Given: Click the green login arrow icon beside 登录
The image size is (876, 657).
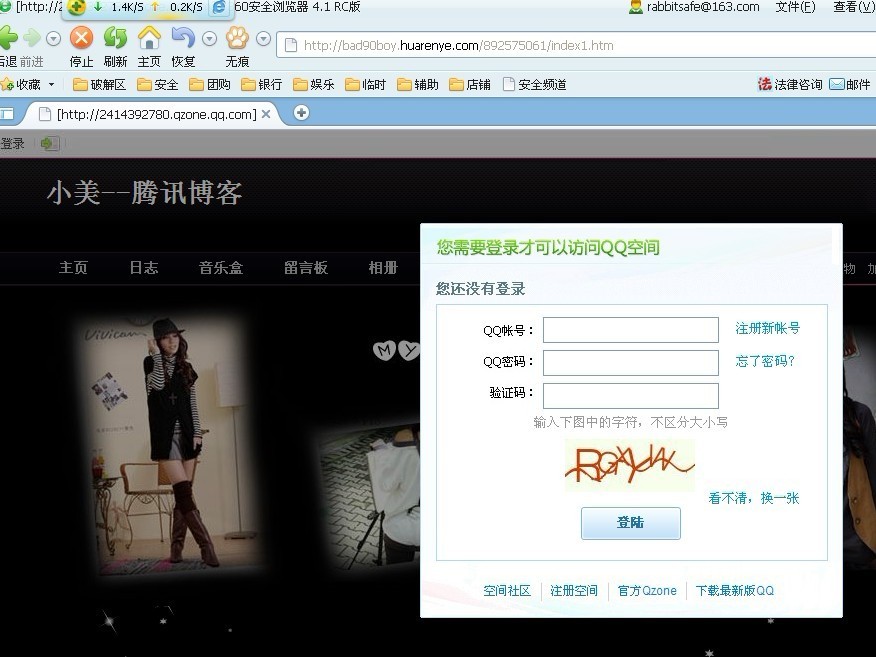Looking at the screenshot, I should [49, 144].
